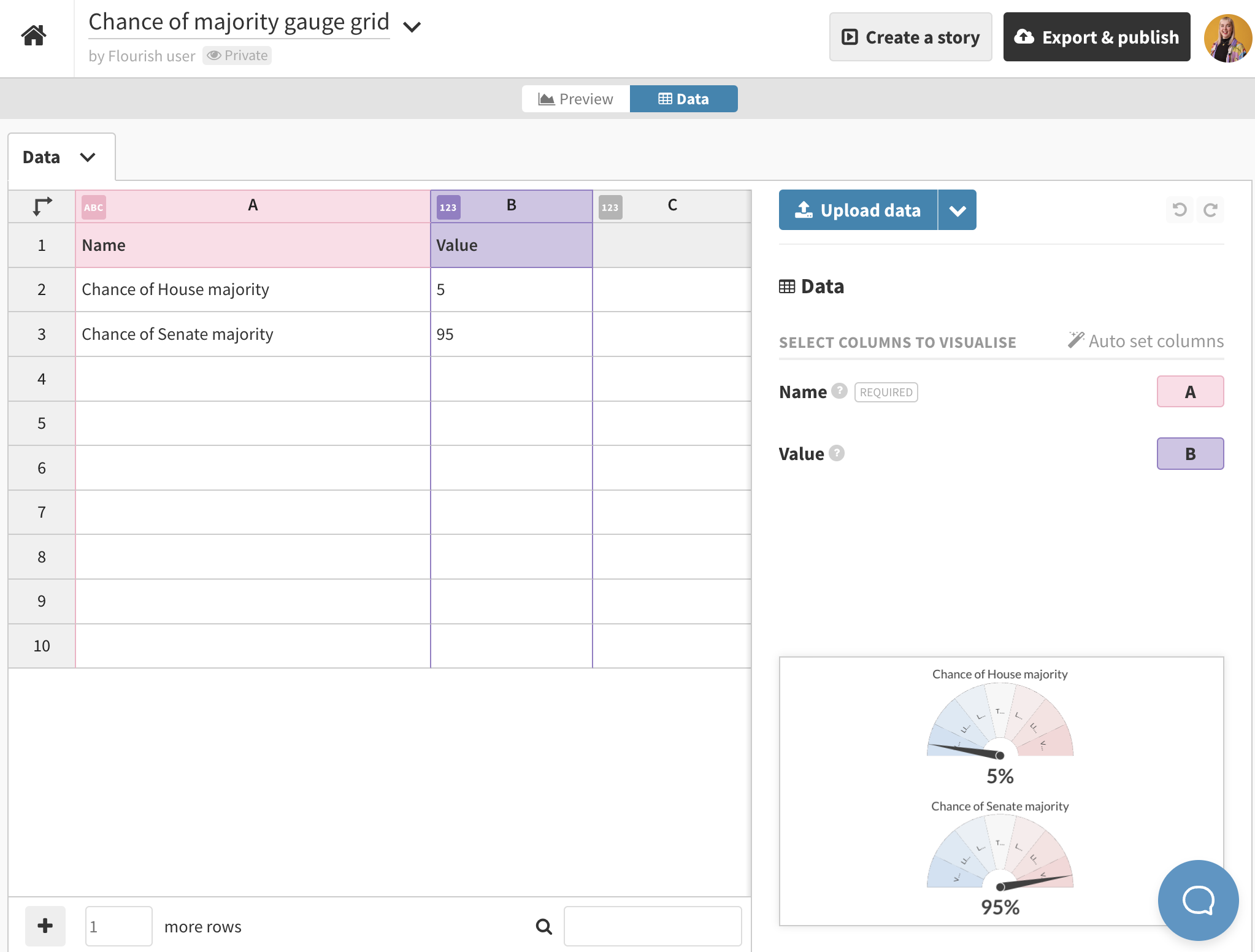
Task: Click the redo arrow icon
Action: [1210, 210]
